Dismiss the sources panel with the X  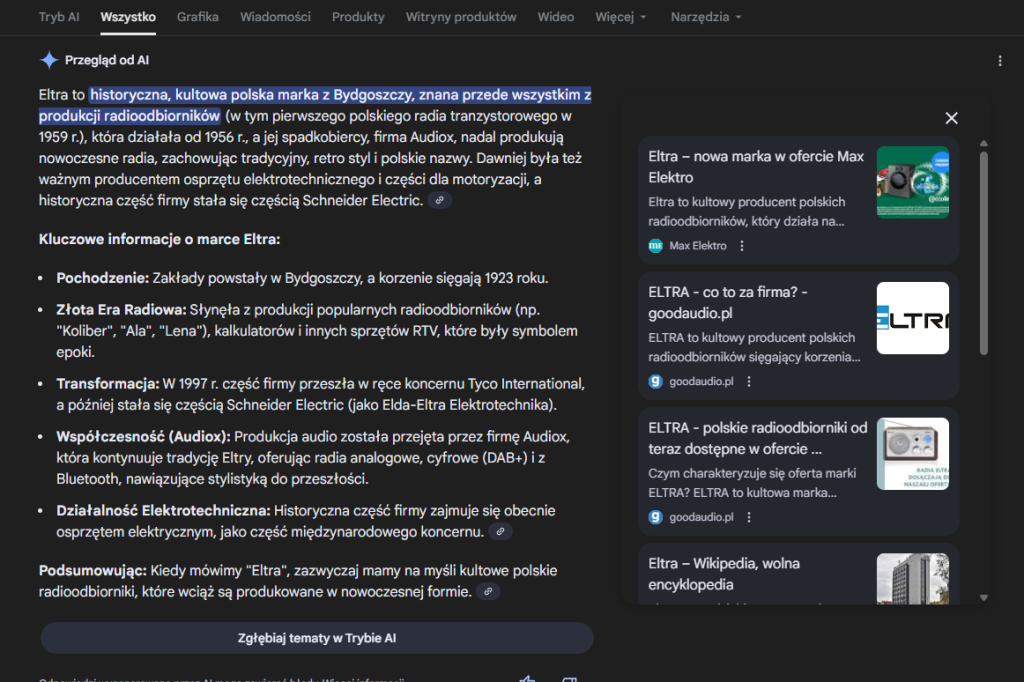(951, 118)
